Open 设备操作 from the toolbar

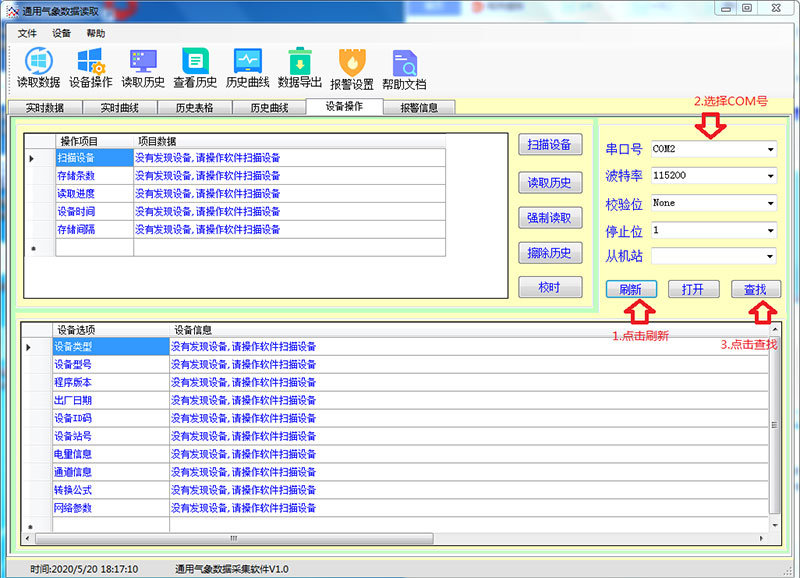click(91, 67)
